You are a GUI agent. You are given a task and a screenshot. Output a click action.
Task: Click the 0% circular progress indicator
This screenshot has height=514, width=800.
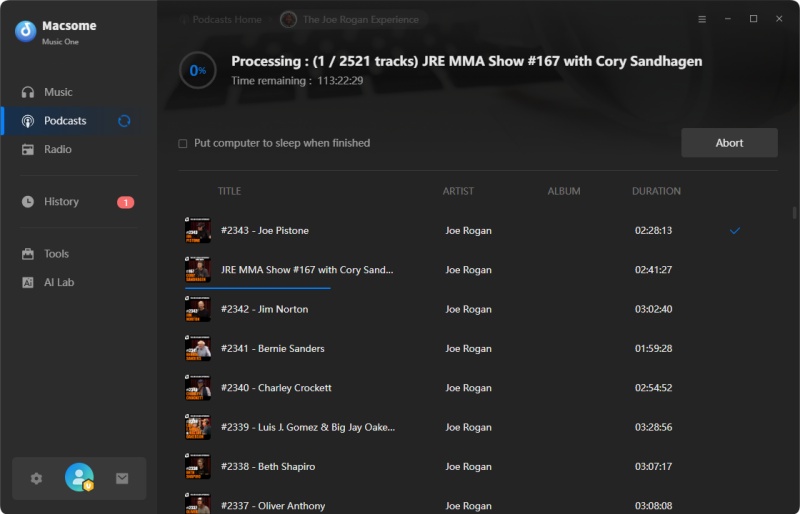[x=197, y=70]
